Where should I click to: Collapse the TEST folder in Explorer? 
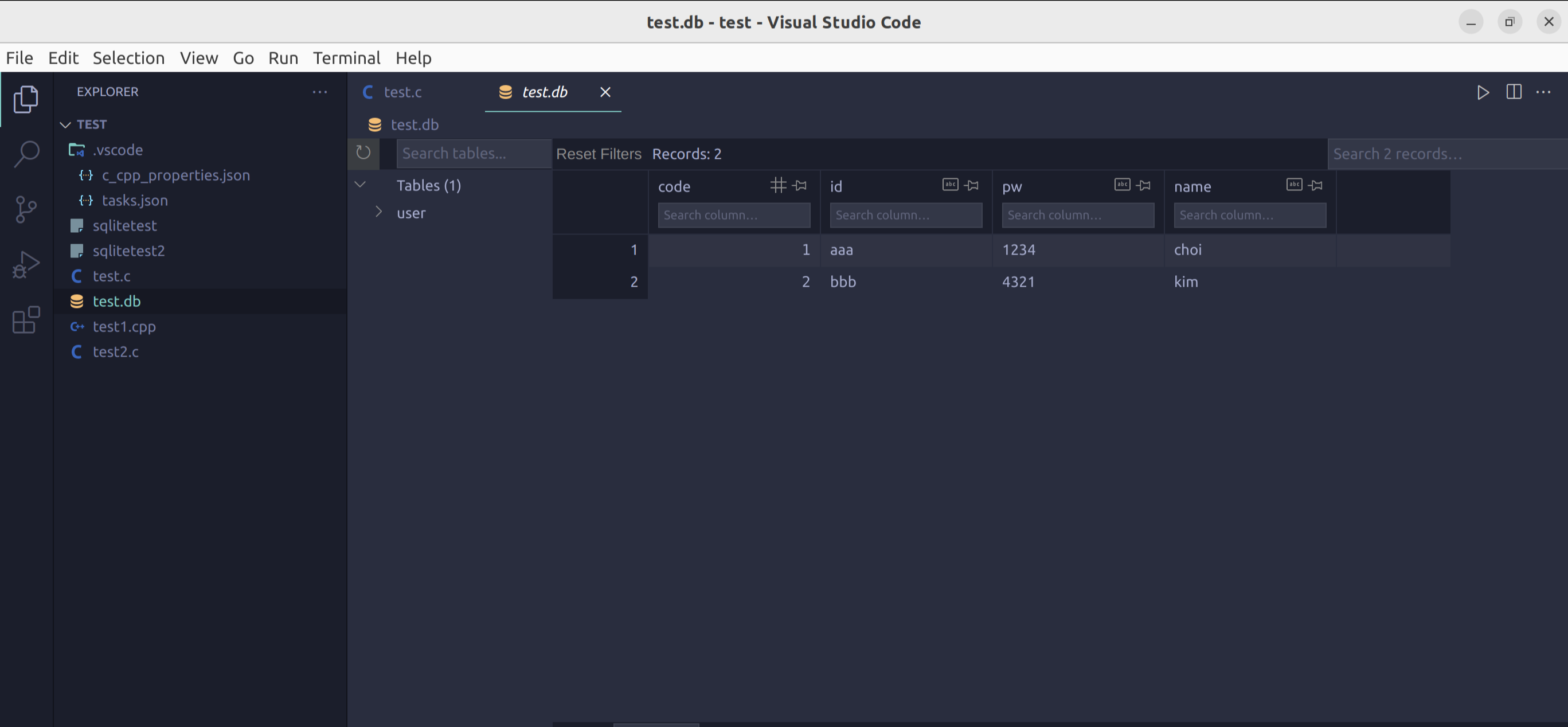66,124
